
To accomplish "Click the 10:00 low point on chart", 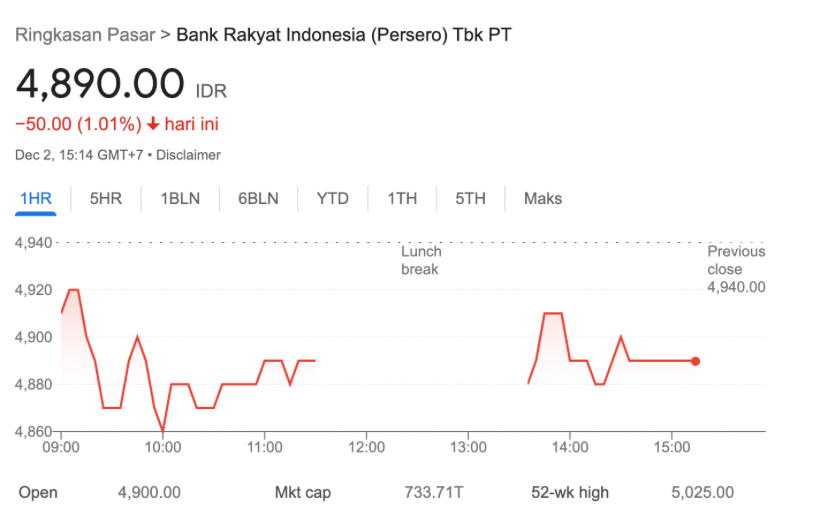I will pos(163,430).
